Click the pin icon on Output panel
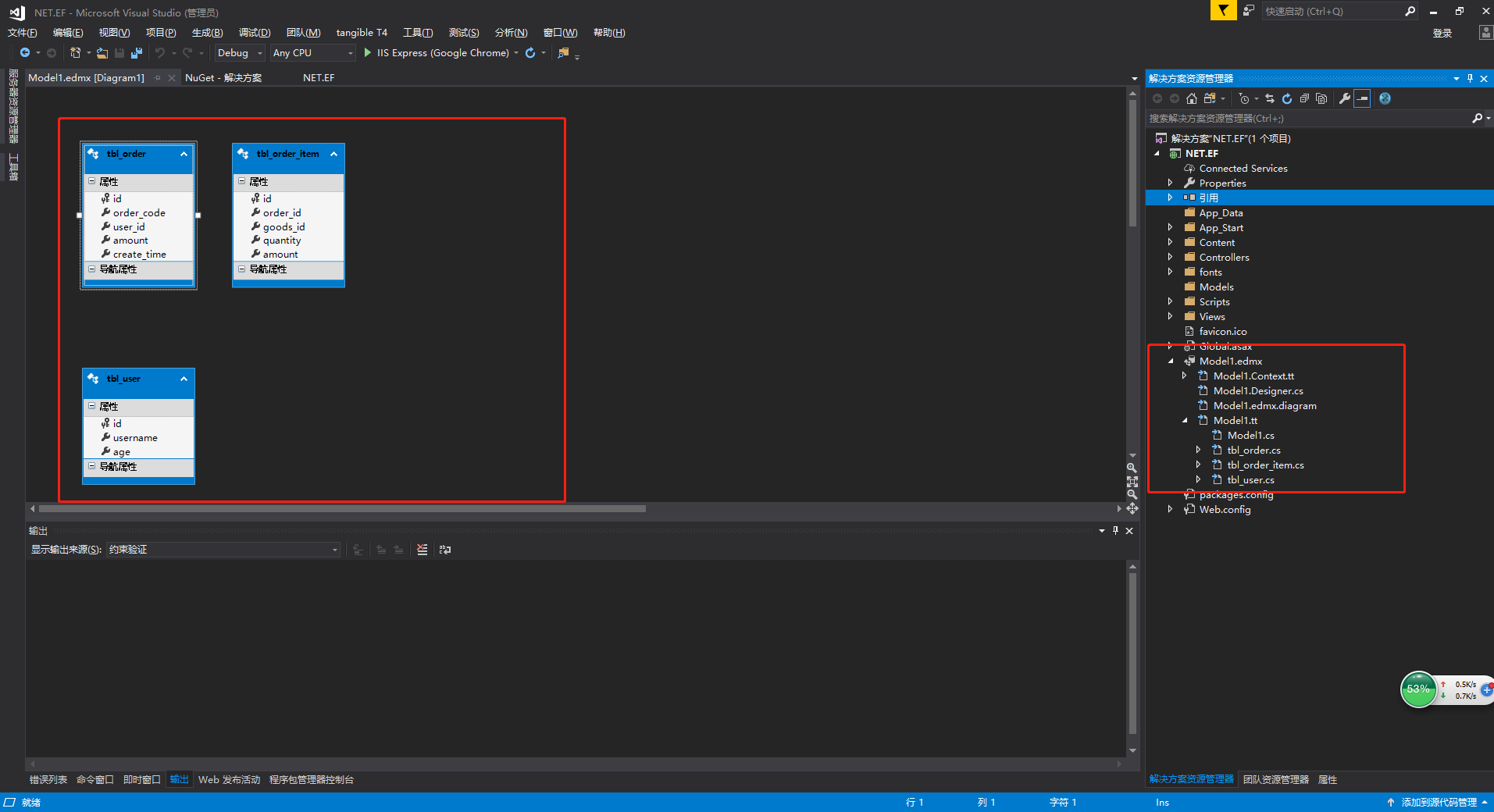The width and height of the screenshot is (1494, 812). pyautogui.click(x=1115, y=530)
